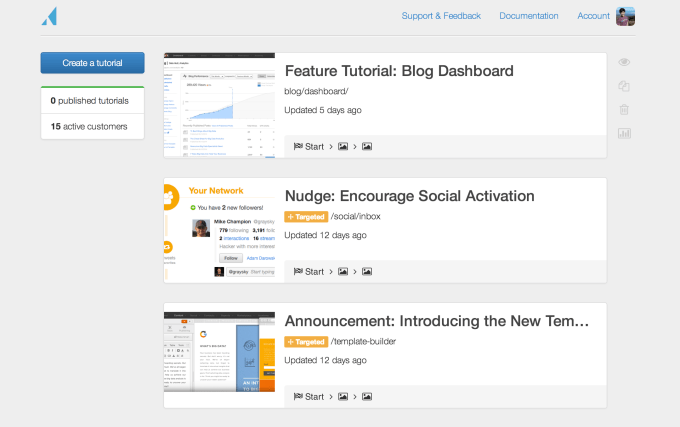Image resolution: width=680 pixels, height=427 pixels.
Task: Click Start flag step in Nudge tutorial
Action: tap(309, 272)
